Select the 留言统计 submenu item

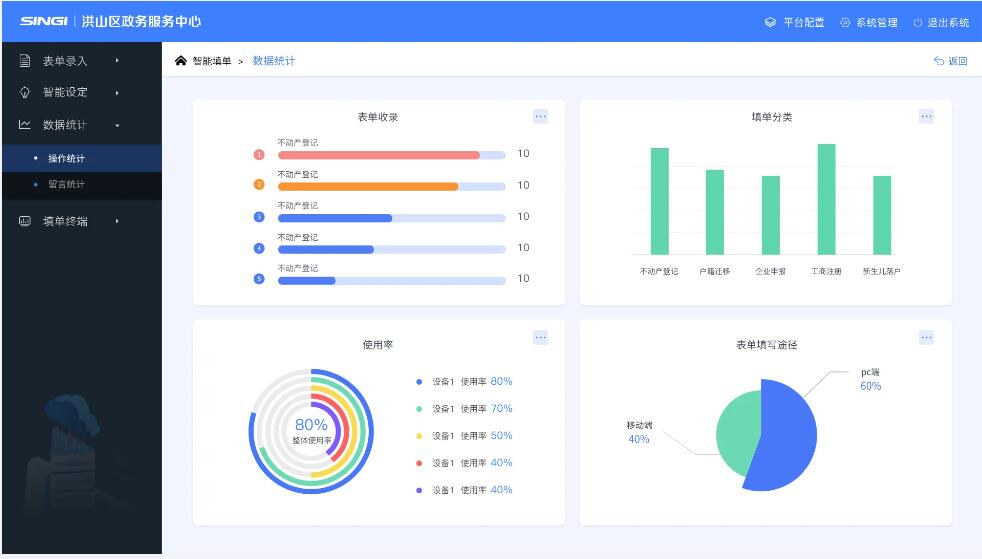(x=81, y=185)
